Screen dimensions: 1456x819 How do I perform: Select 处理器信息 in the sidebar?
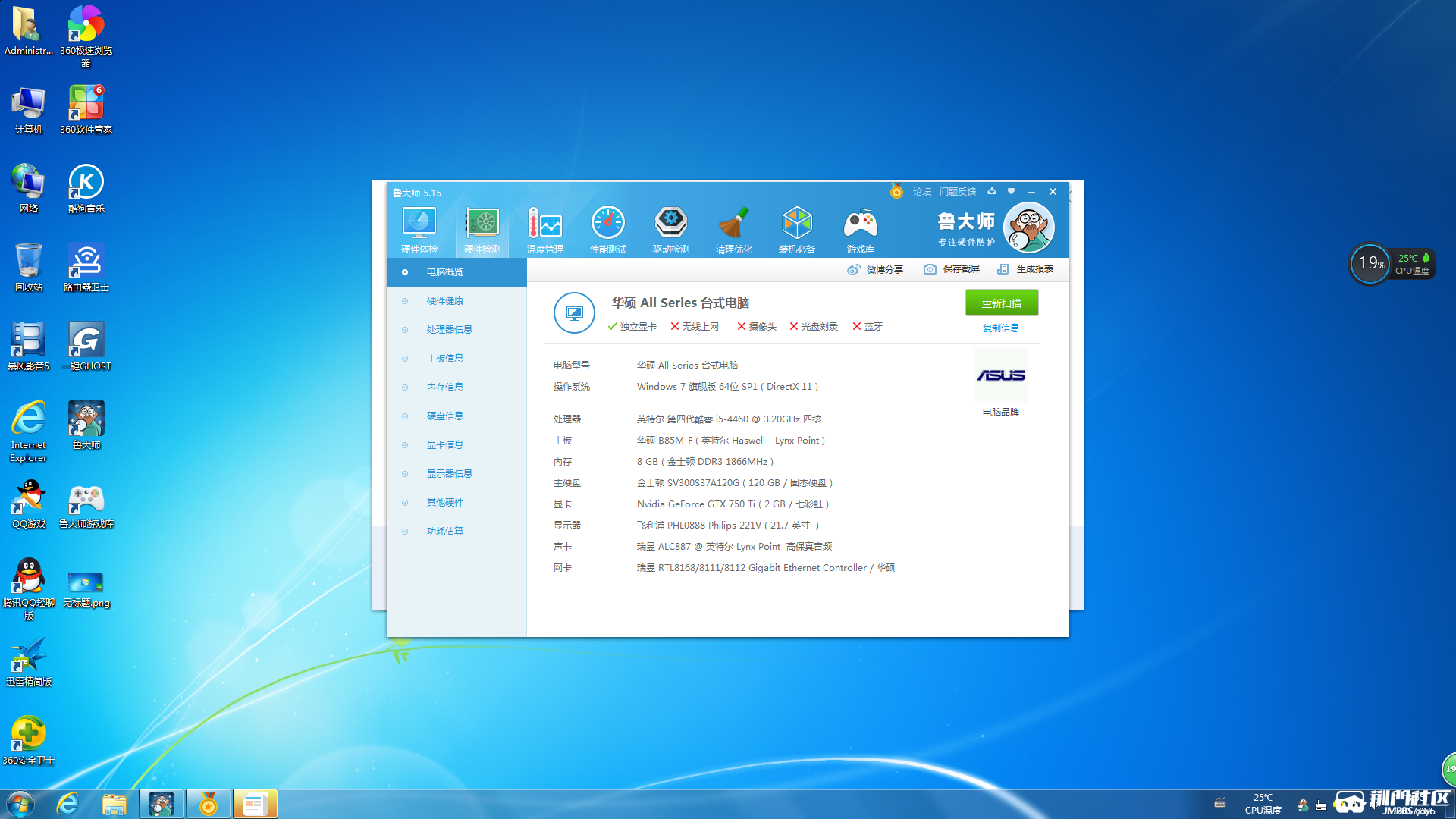pyautogui.click(x=449, y=330)
